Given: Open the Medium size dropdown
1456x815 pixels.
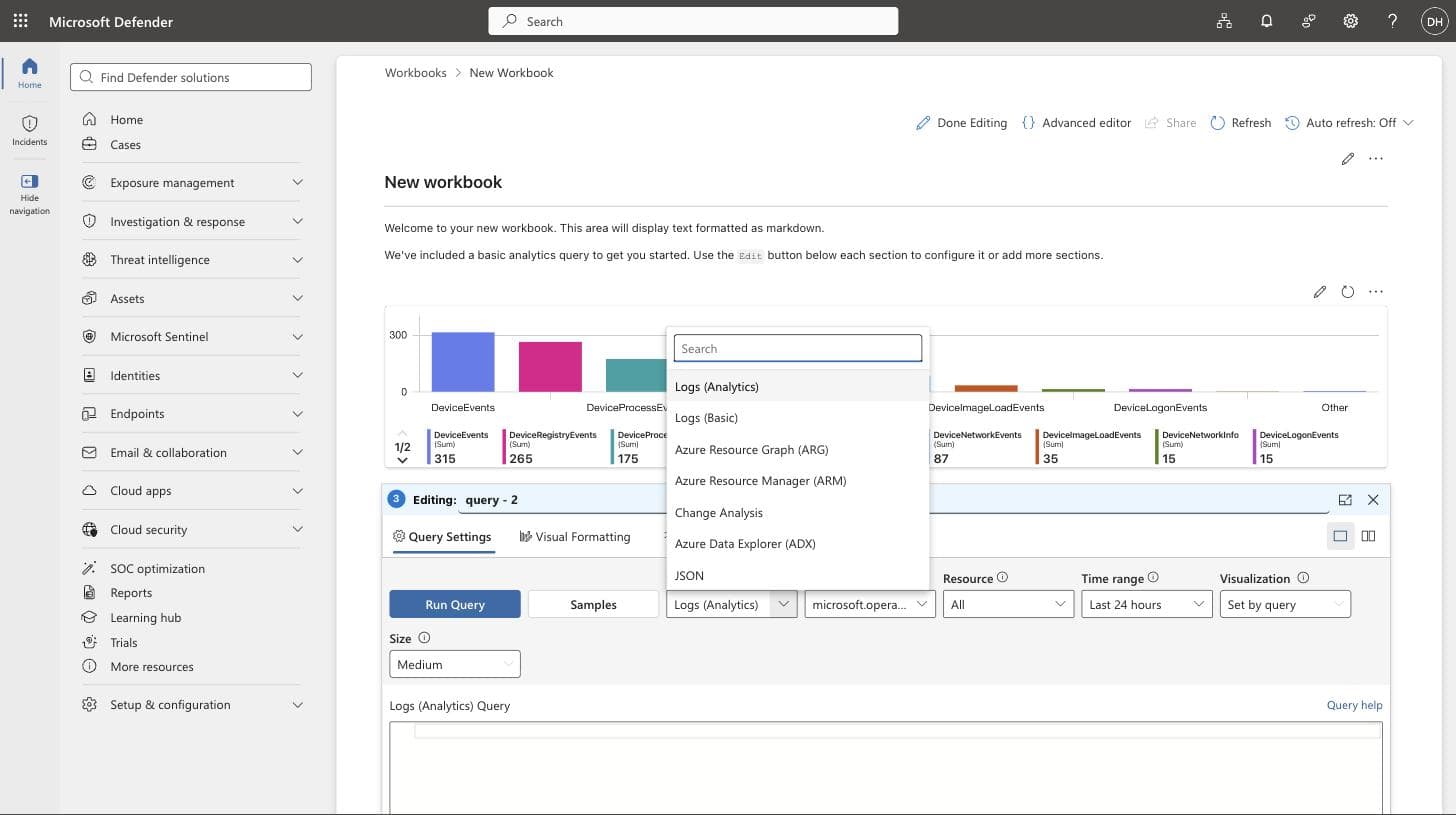Looking at the screenshot, I should pos(455,664).
